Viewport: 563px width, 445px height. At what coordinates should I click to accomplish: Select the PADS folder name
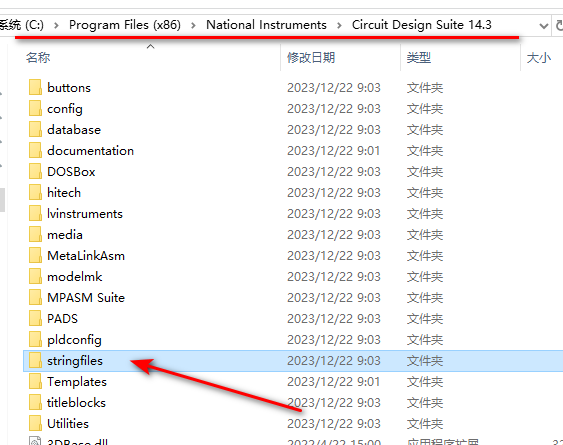[x=62, y=319]
